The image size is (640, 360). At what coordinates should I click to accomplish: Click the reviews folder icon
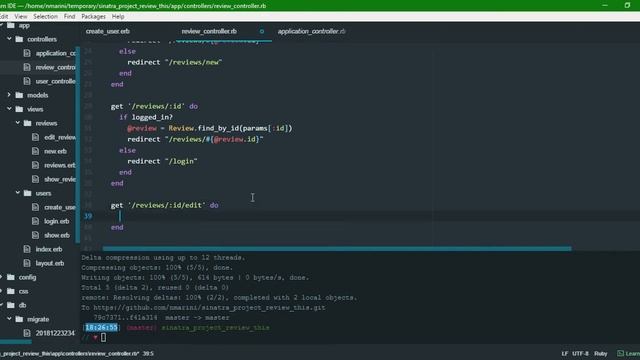click(27, 123)
